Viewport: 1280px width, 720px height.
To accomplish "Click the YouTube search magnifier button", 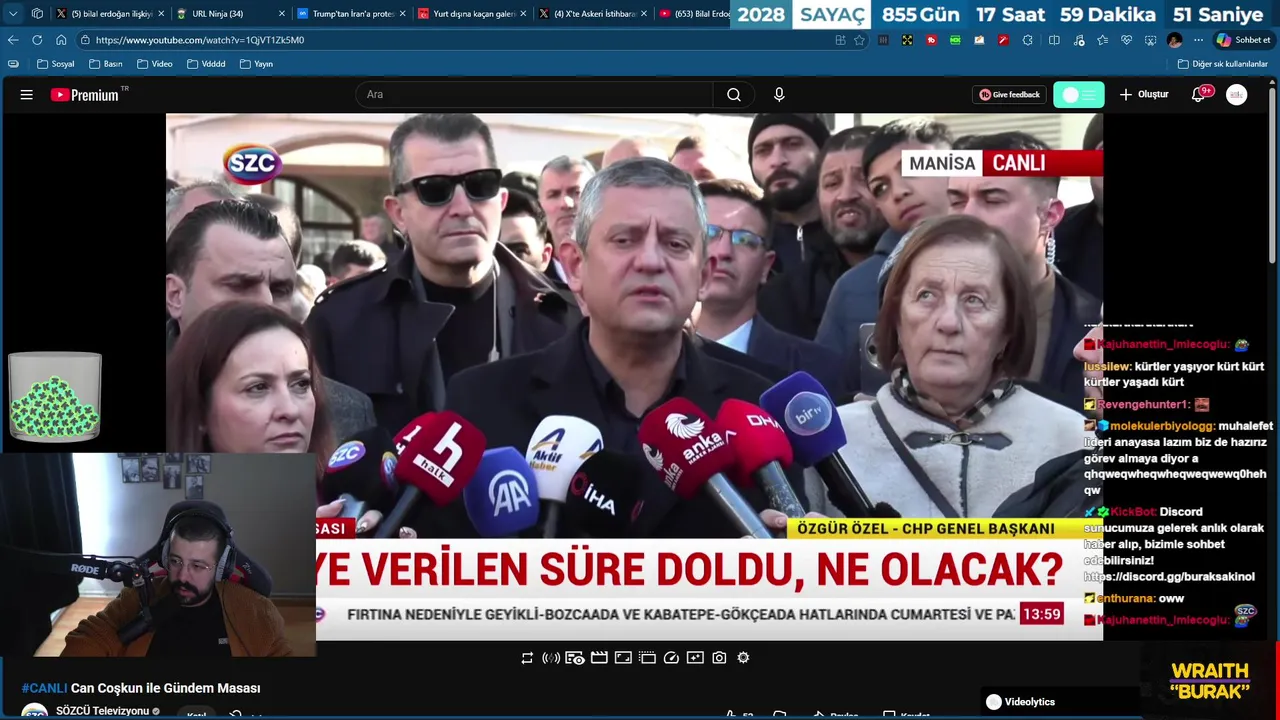I will [734, 95].
